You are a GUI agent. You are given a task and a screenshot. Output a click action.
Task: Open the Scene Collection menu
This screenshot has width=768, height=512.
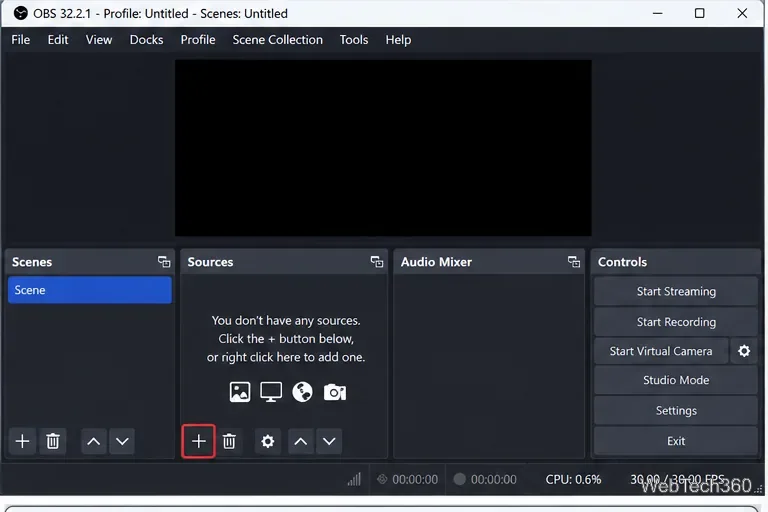277,40
